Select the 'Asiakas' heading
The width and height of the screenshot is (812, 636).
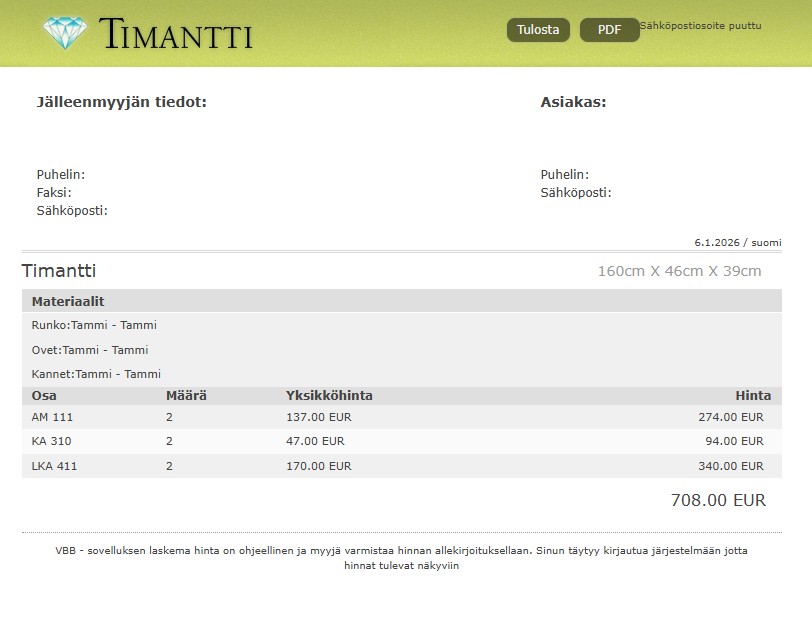[x=573, y=102]
